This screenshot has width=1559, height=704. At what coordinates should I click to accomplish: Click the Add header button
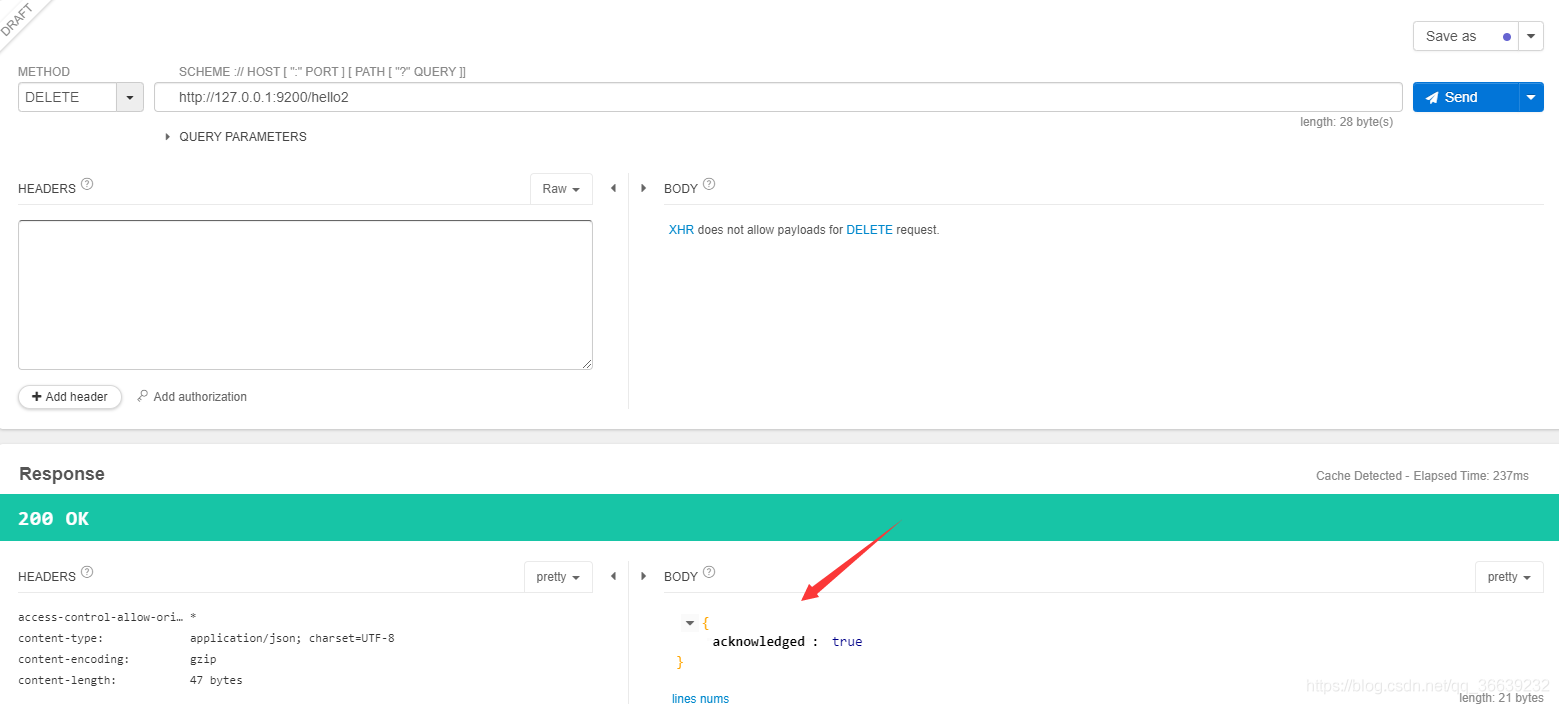tap(69, 396)
